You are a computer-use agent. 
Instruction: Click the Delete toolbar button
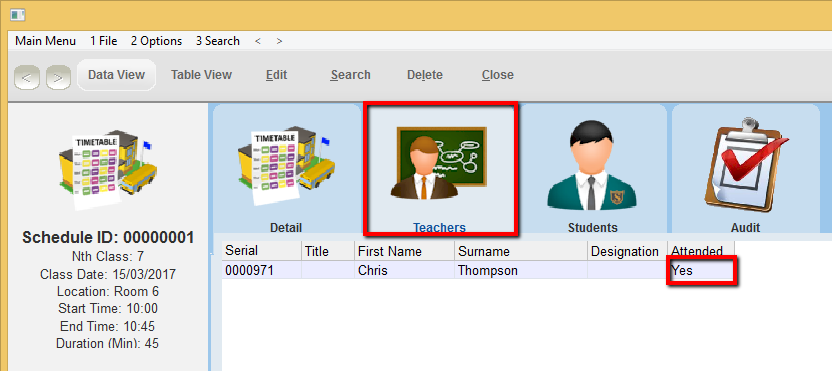pos(424,75)
